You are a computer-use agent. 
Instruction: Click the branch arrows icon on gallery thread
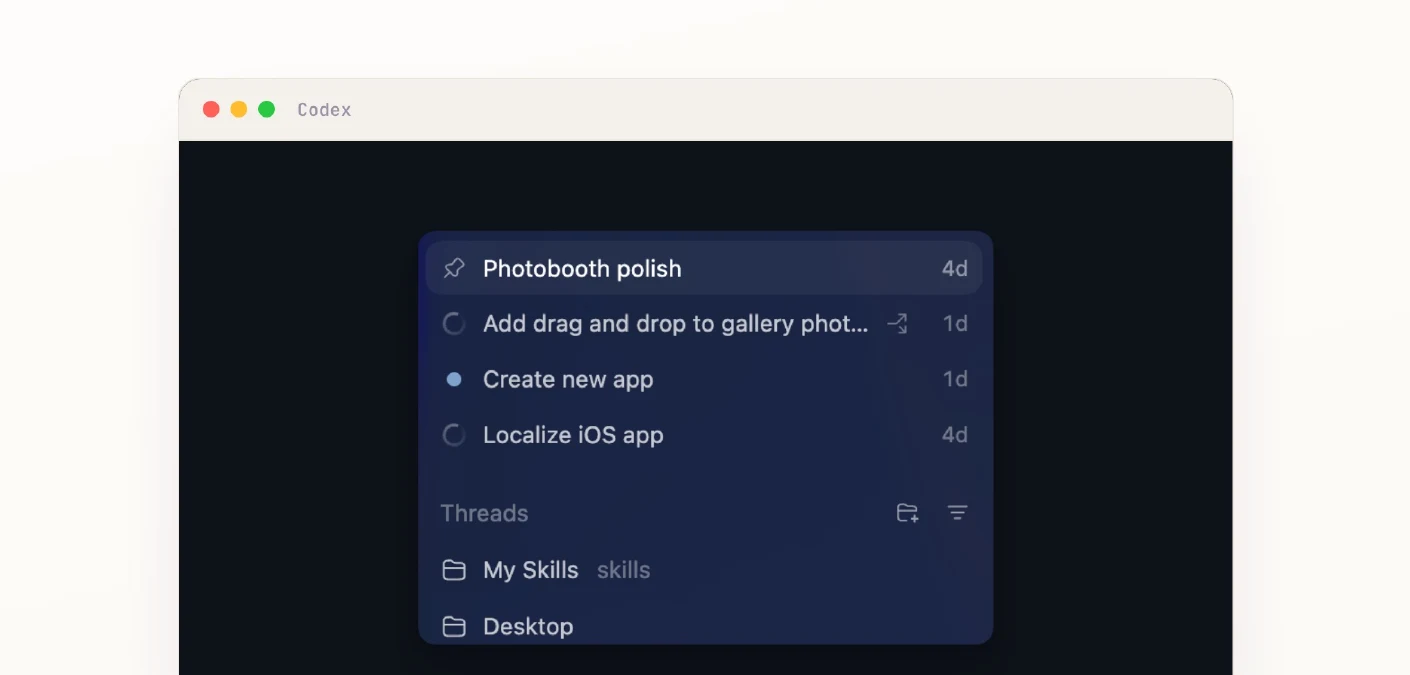point(897,323)
